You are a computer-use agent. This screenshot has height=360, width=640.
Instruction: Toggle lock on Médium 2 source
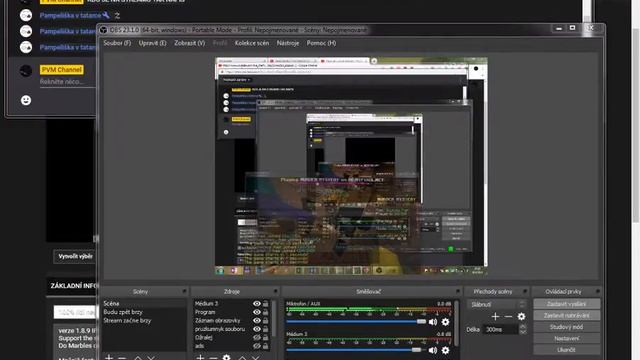point(266,304)
